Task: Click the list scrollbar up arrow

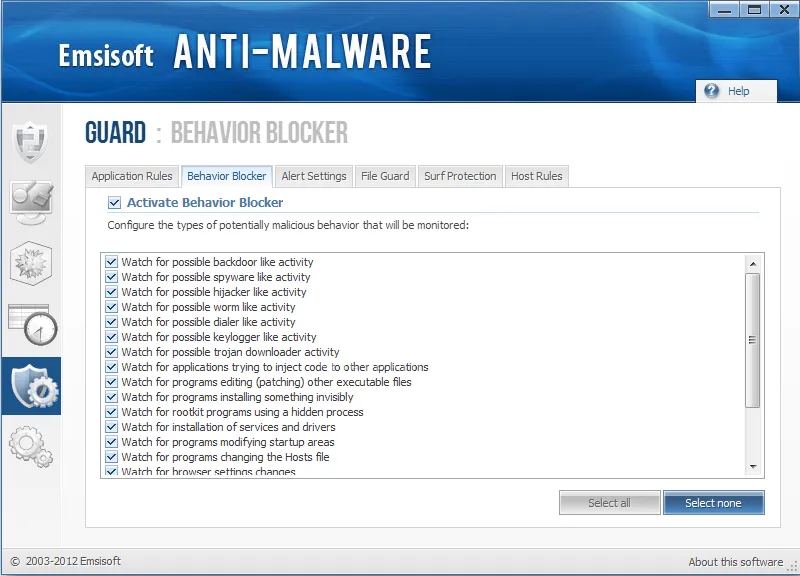Action: (753, 264)
